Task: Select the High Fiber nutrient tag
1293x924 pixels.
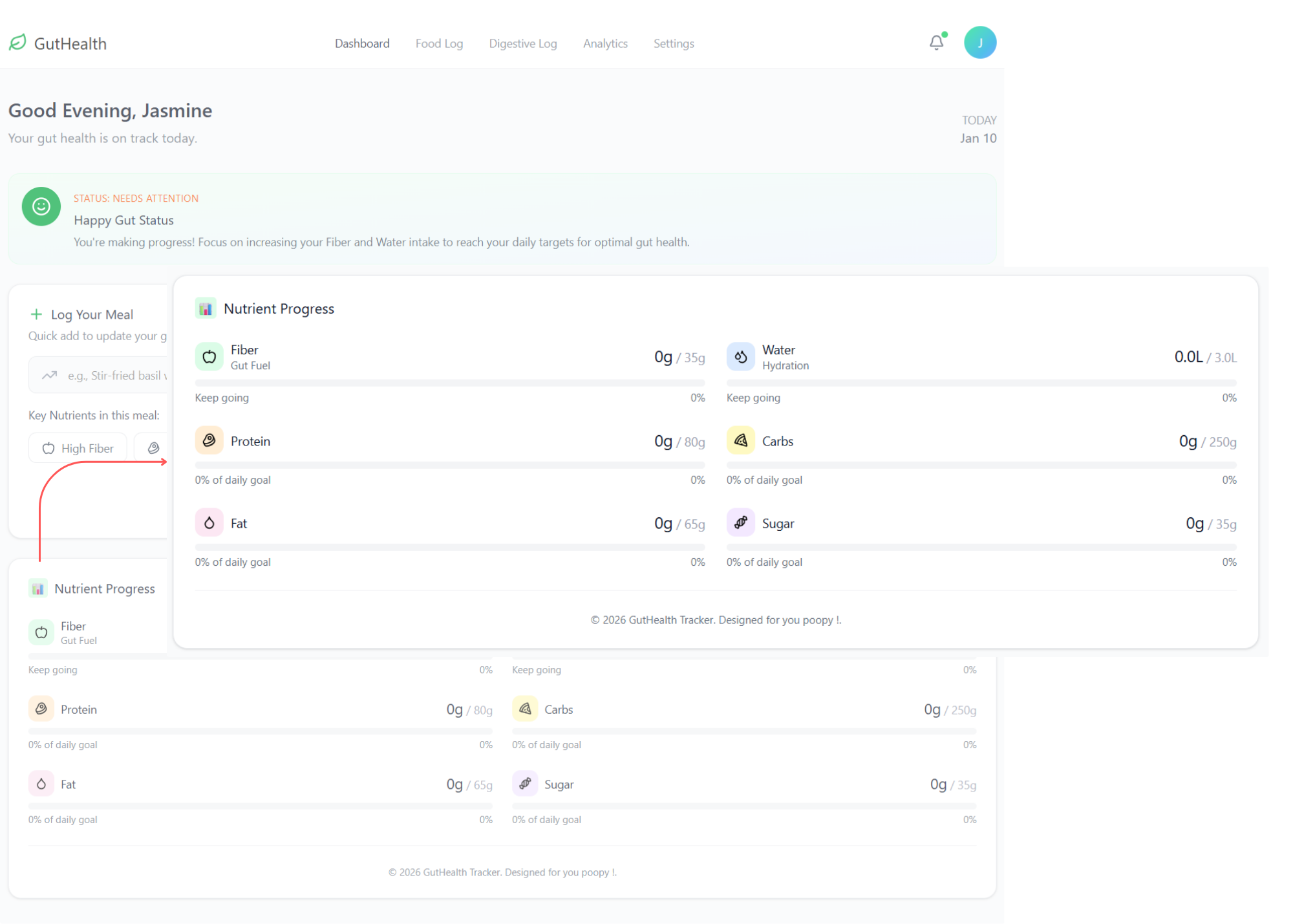Action: point(78,448)
